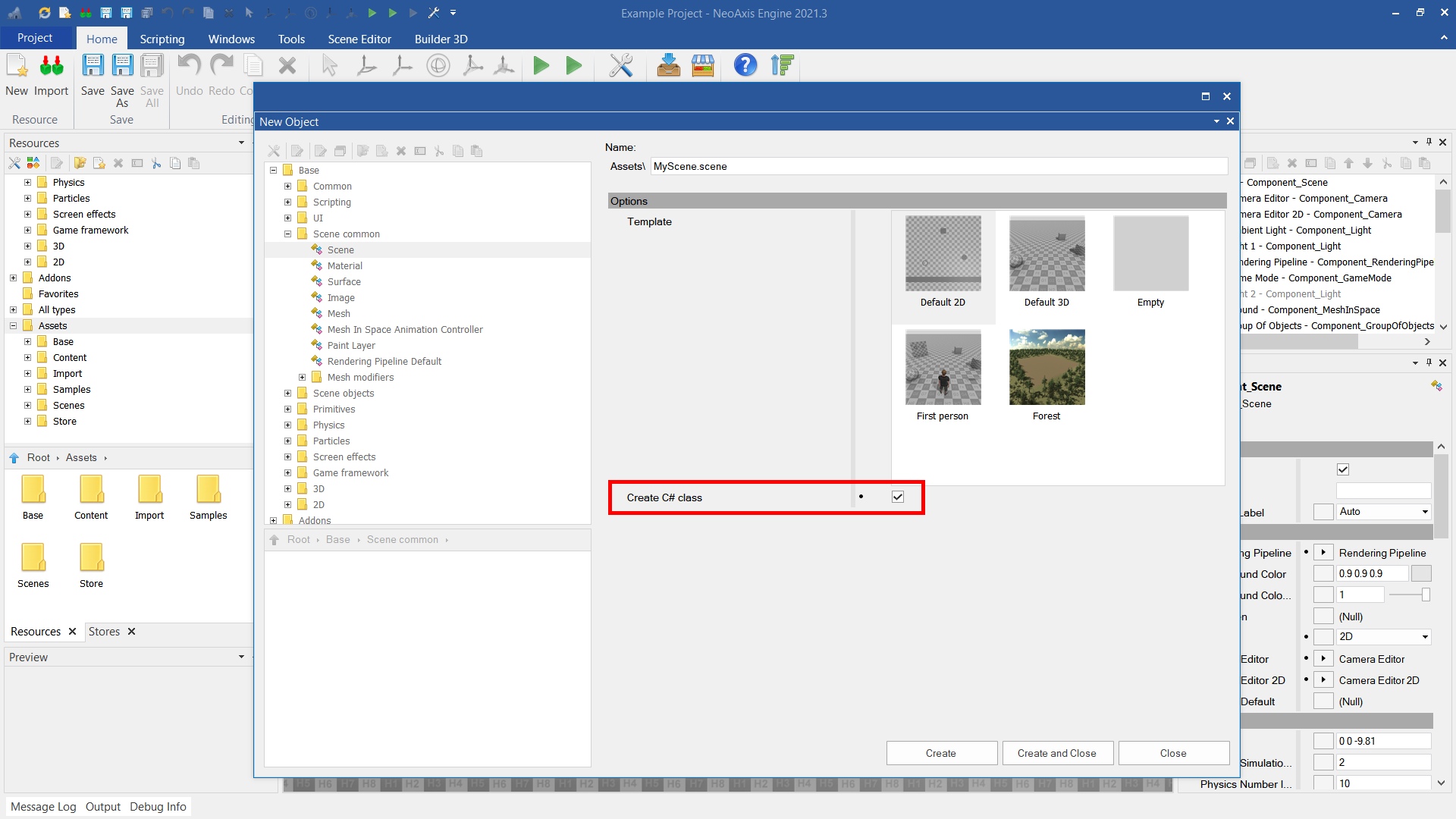Click the Packages download box icon

(x=668, y=66)
